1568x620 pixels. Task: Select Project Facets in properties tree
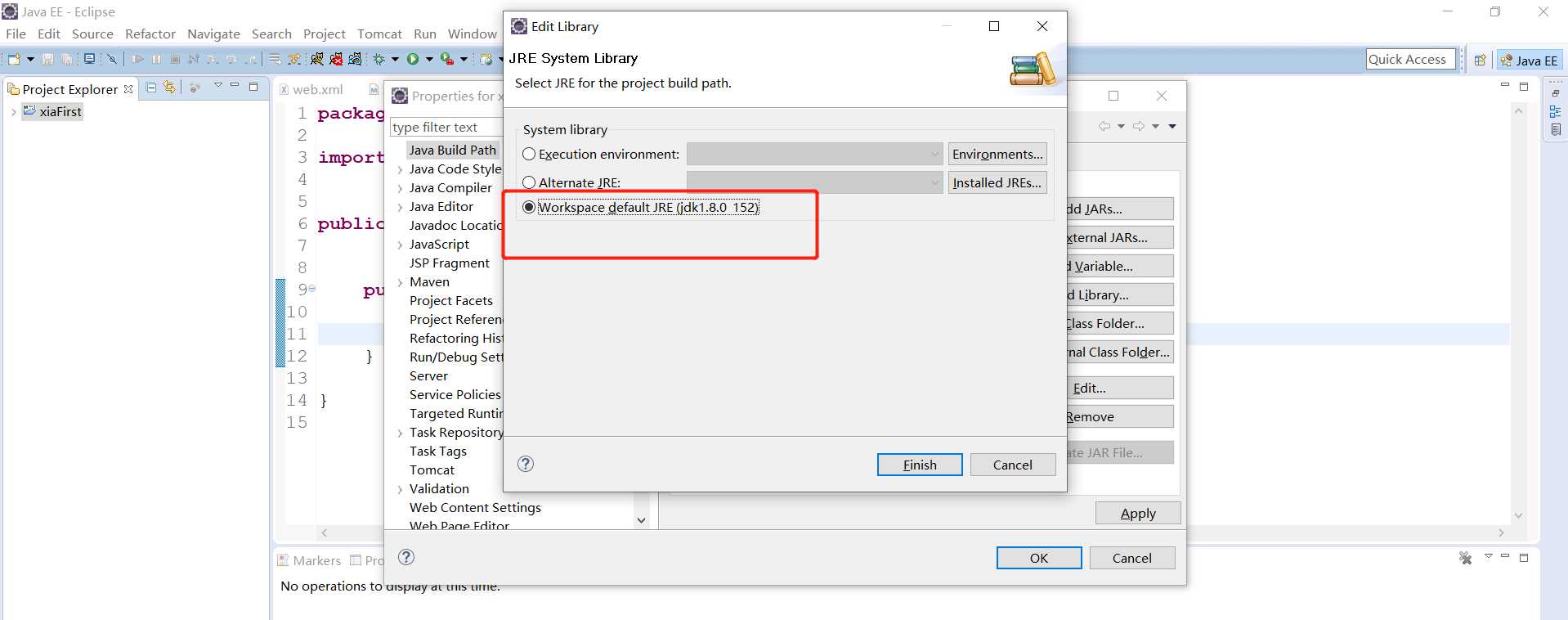pos(451,301)
